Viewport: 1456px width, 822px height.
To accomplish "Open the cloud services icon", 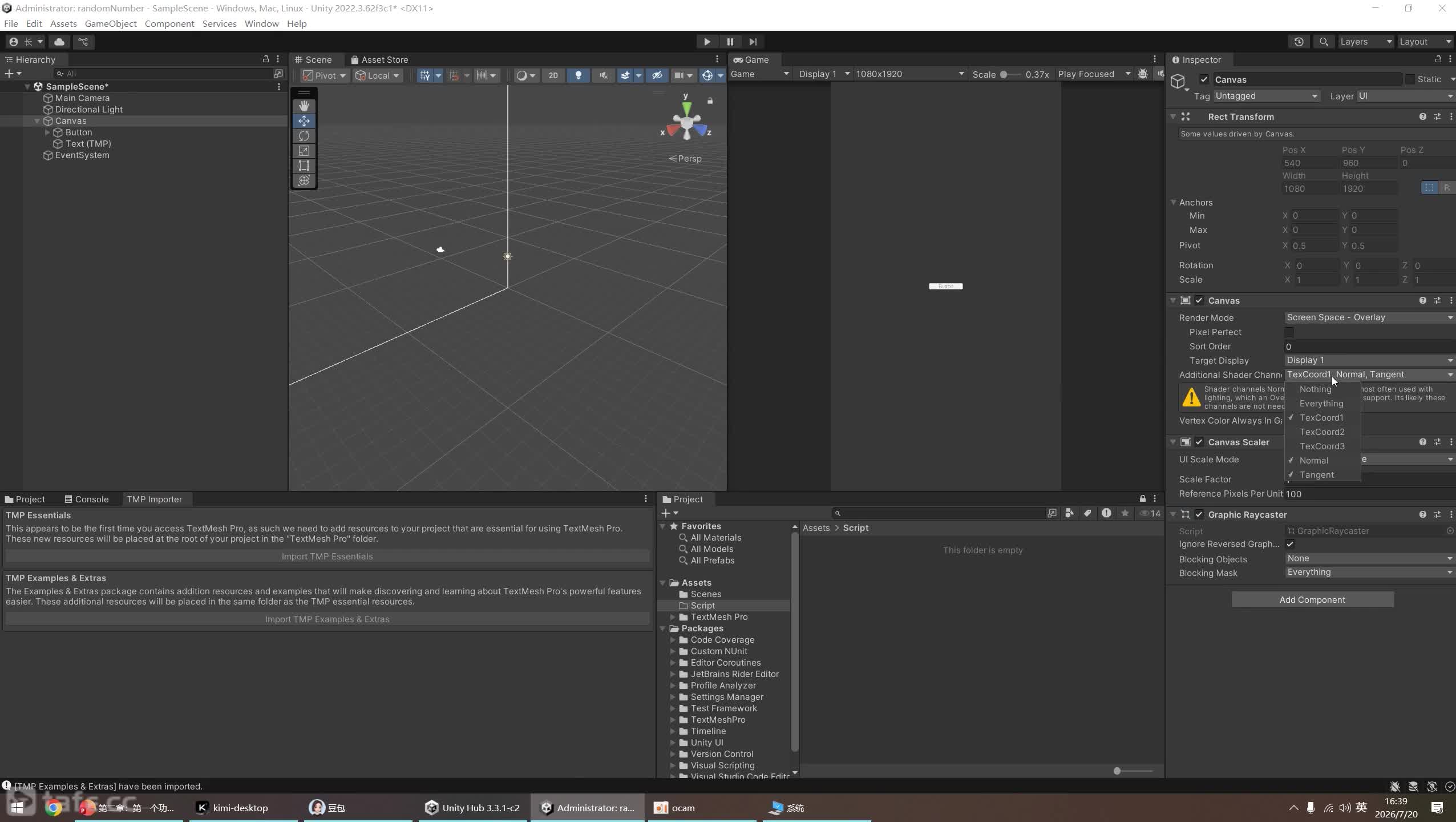I will [59, 42].
